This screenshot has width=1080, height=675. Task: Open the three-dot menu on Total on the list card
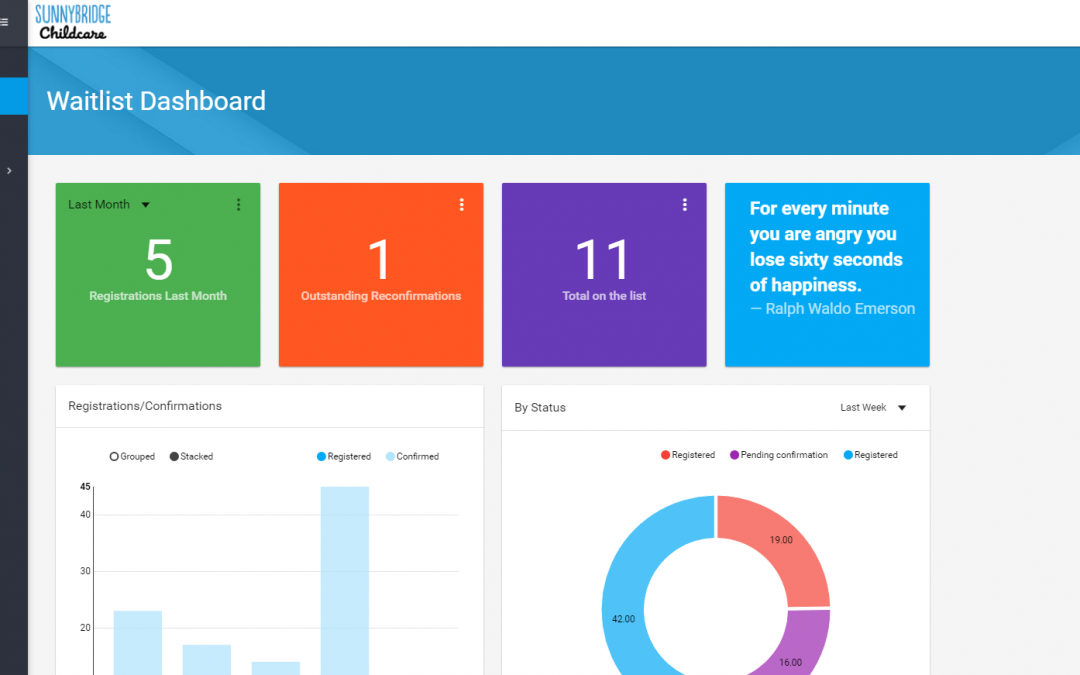685,205
